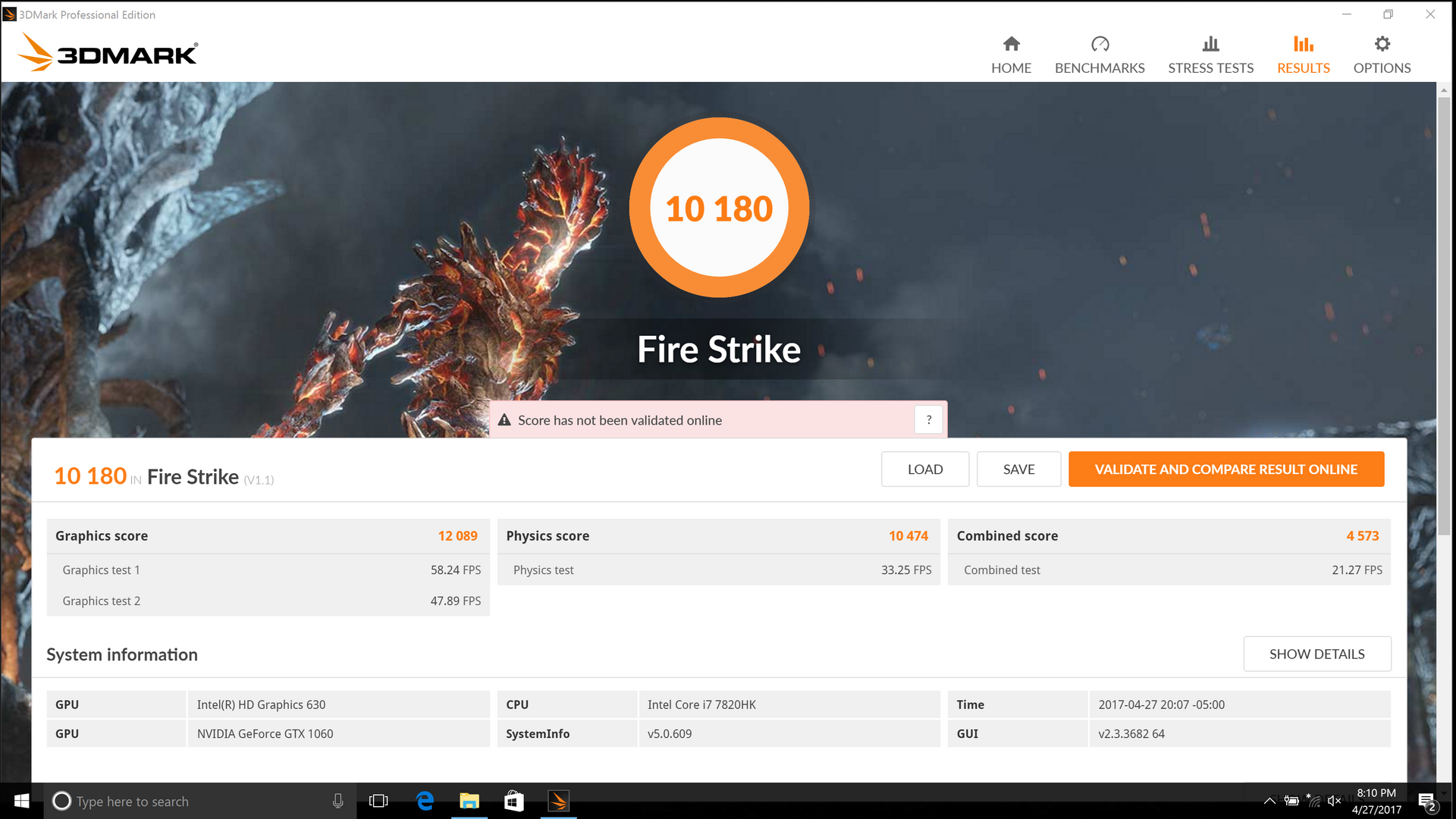The image size is (1456, 819).
Task: Go to BENCHMARKS tab label
Action: pos(1100,68)
